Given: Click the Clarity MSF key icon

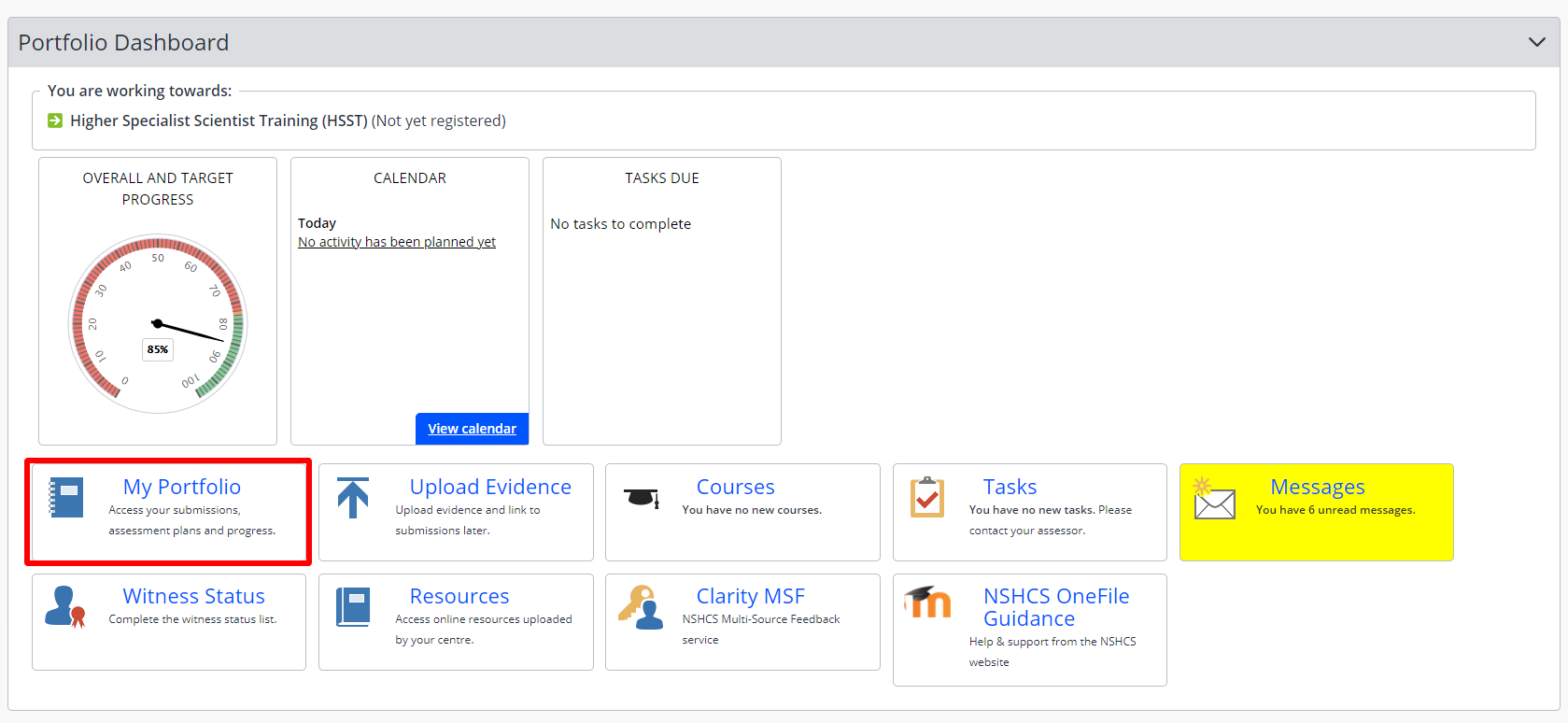Looking at the screenshot, I should [641, 607].
